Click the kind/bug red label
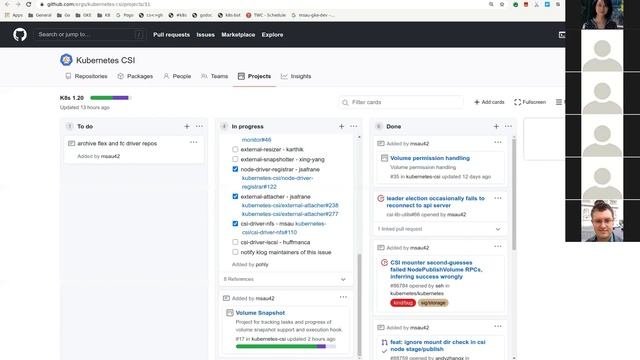Screen dimensions: 640x360 click(403, 303)
